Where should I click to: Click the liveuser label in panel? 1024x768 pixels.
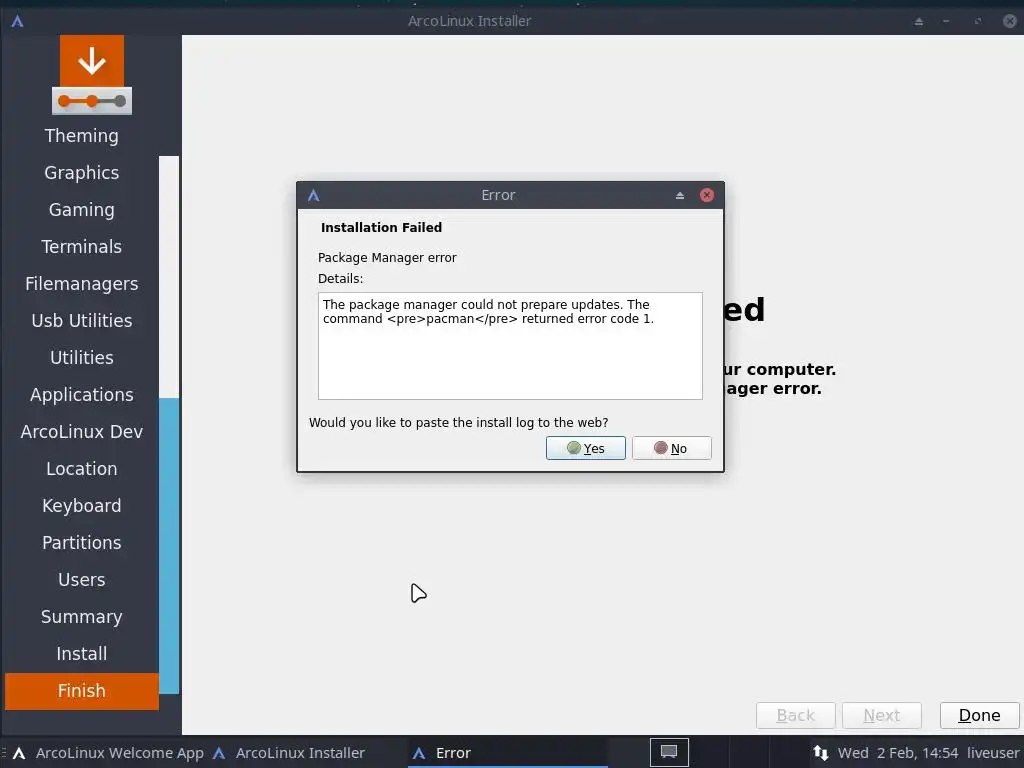(993, 753)
